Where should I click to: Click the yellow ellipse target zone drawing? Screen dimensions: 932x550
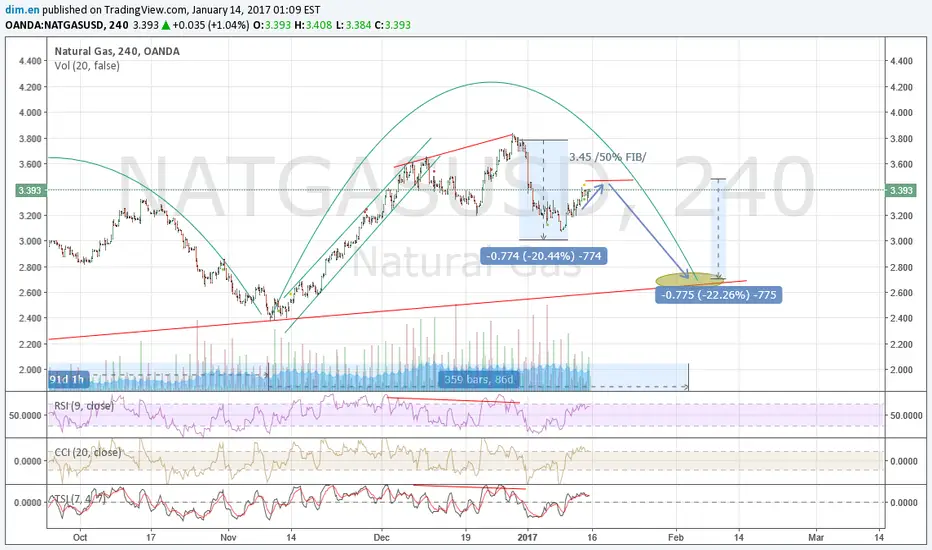(x=689, y=279)
